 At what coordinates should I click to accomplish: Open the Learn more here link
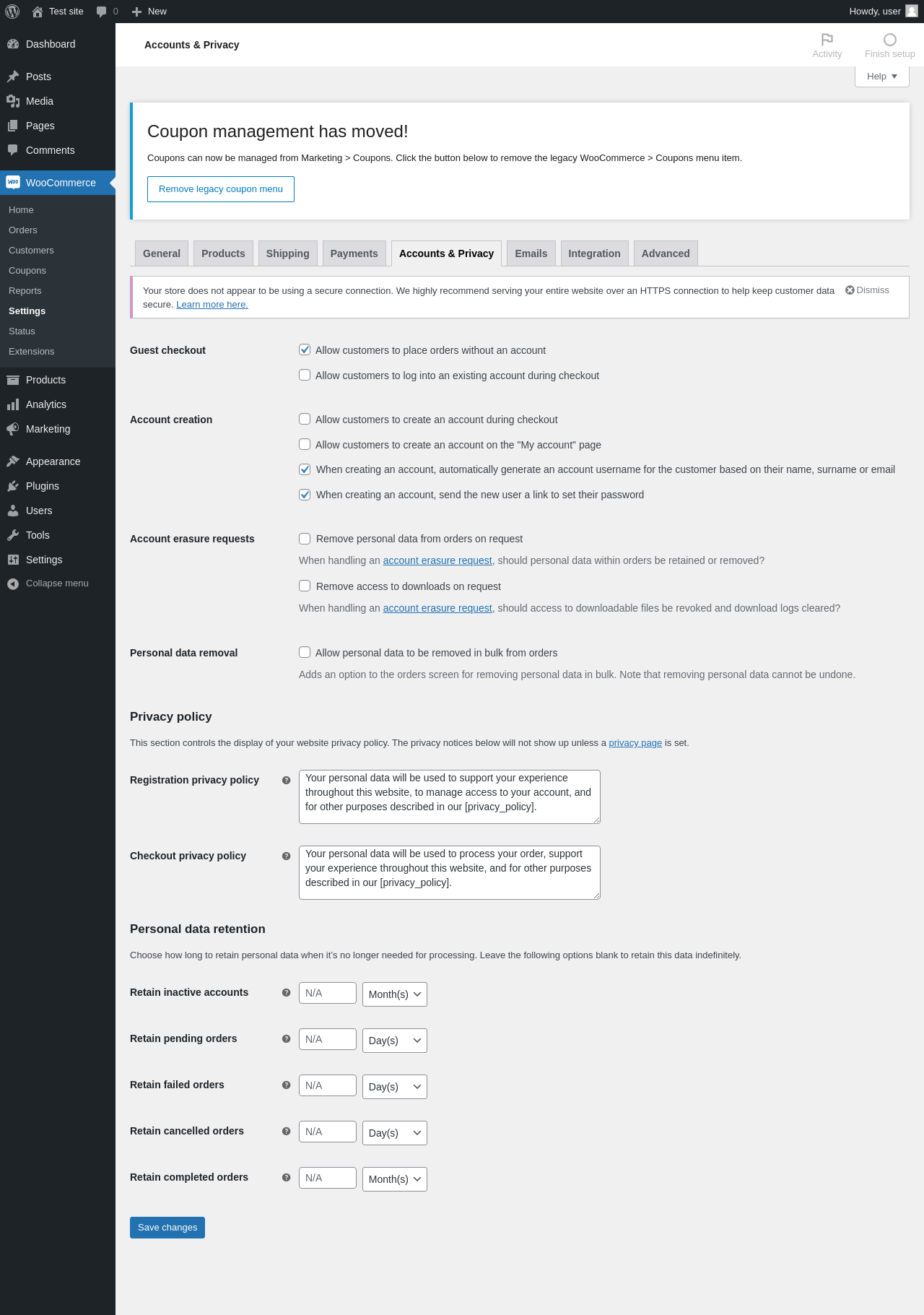[212, 305]
